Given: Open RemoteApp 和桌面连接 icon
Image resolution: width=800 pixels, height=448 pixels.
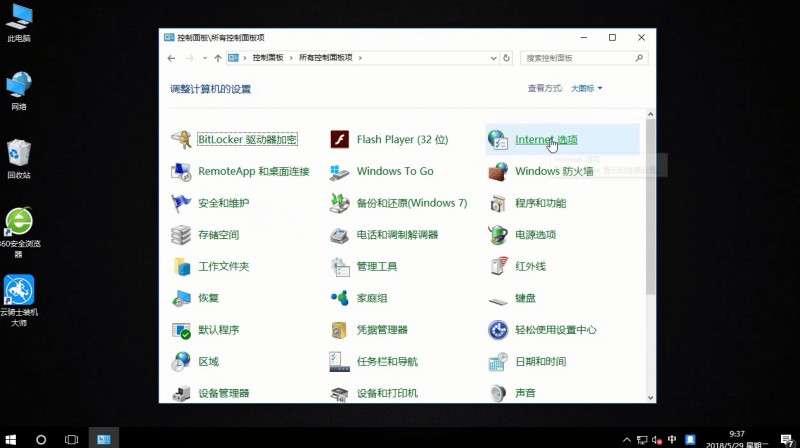Looking at the screenshot, I should [x=181, y=171].
